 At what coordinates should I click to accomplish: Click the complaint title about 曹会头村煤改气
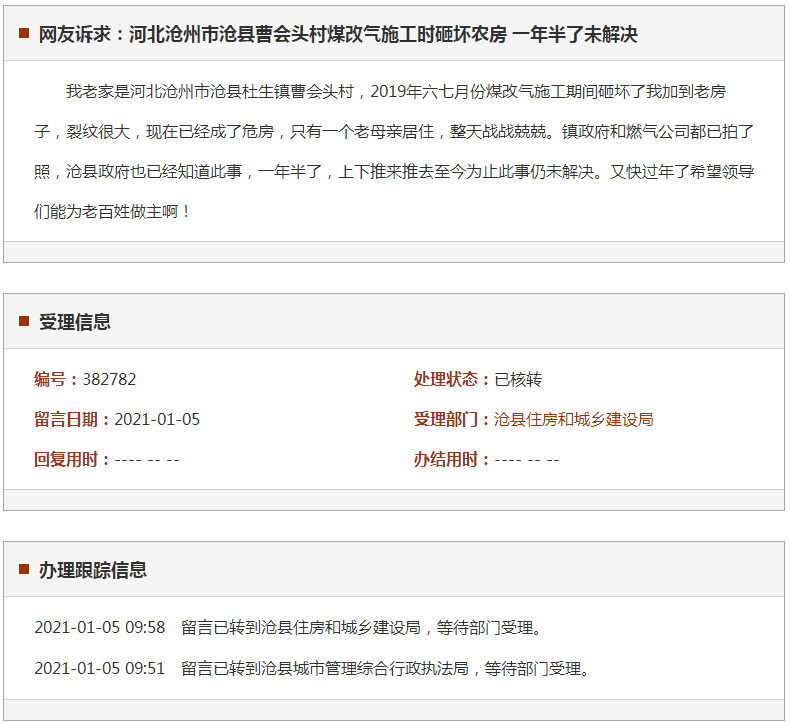pyautogui.click(x=338, y=34)
